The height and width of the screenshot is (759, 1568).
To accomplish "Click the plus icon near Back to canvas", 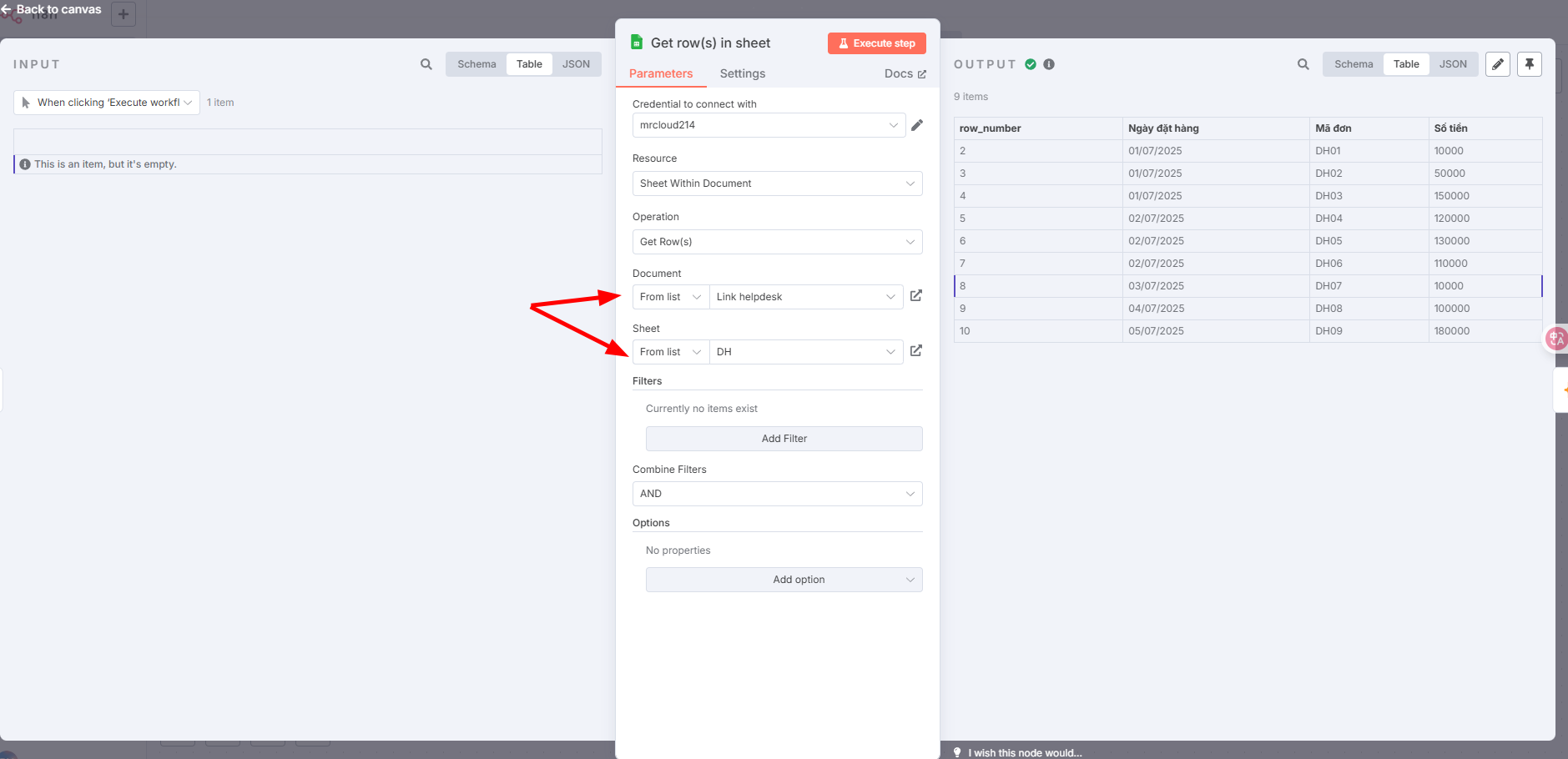I will 124,14.
